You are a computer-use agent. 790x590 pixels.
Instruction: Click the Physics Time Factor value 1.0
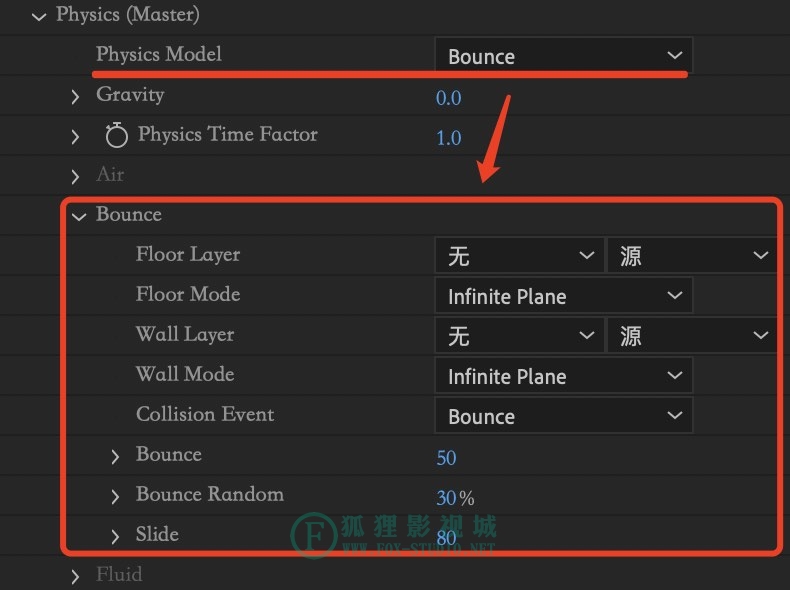click(x=448, y=138)
